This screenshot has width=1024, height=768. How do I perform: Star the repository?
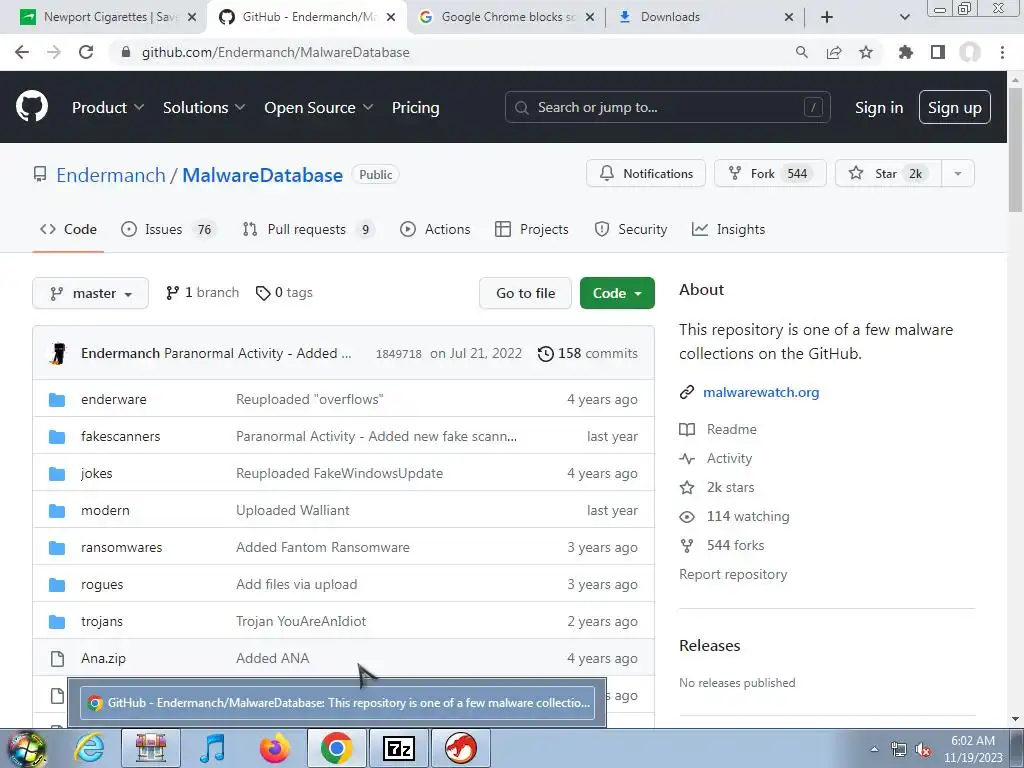[x=889, y=174]
